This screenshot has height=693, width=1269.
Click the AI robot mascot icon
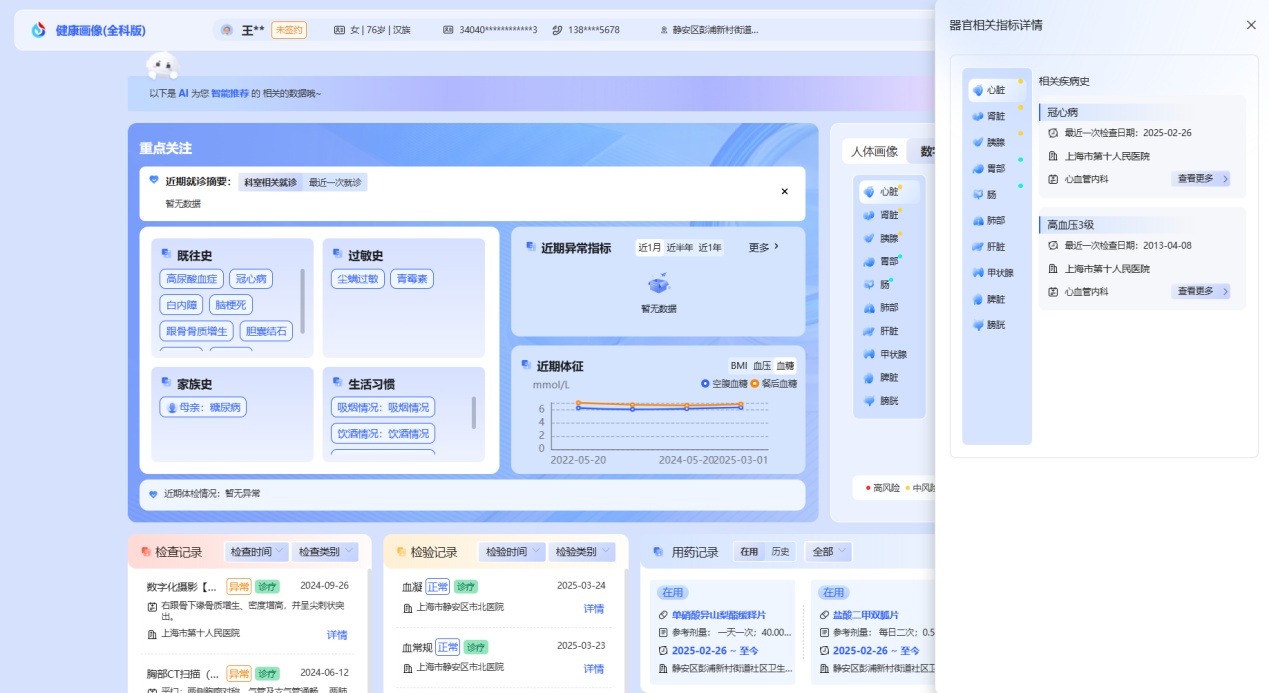(162, 66)
